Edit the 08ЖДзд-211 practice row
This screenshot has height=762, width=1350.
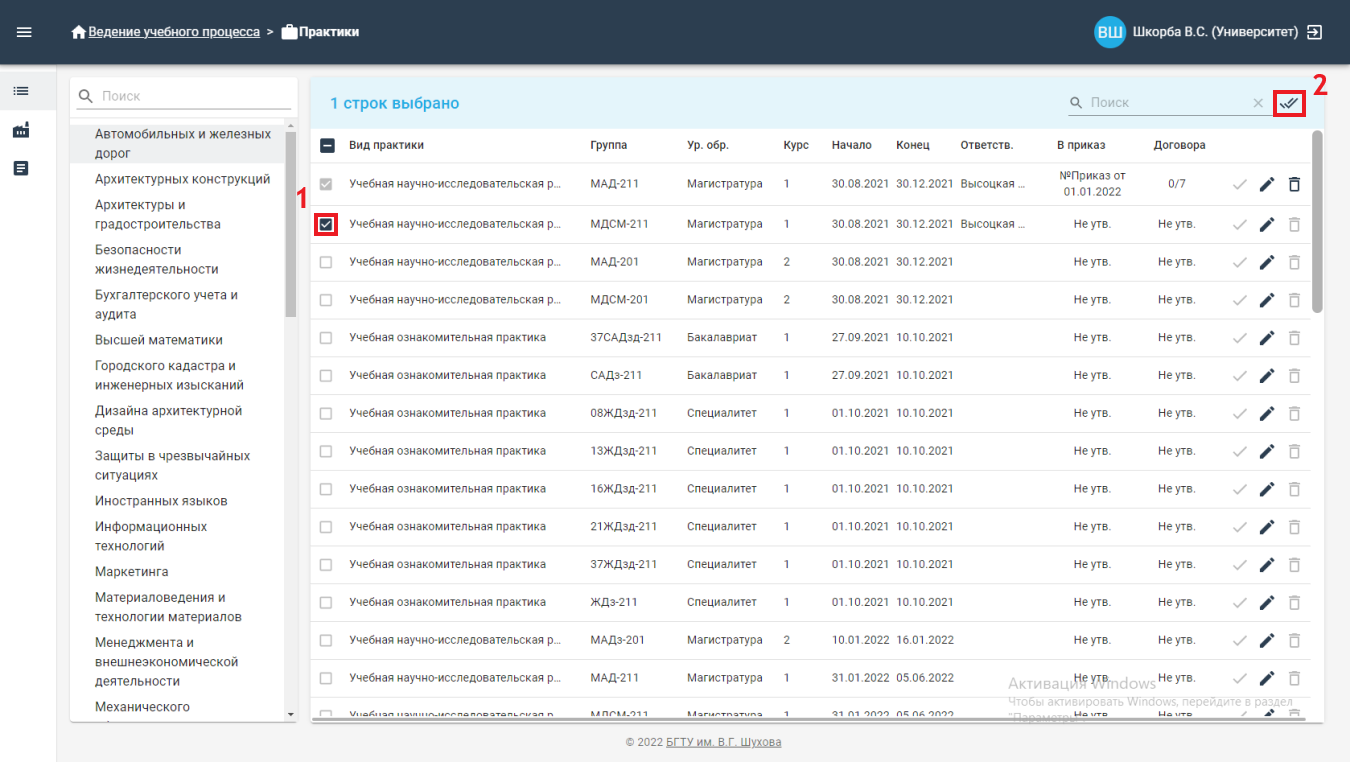point(1267,413)
